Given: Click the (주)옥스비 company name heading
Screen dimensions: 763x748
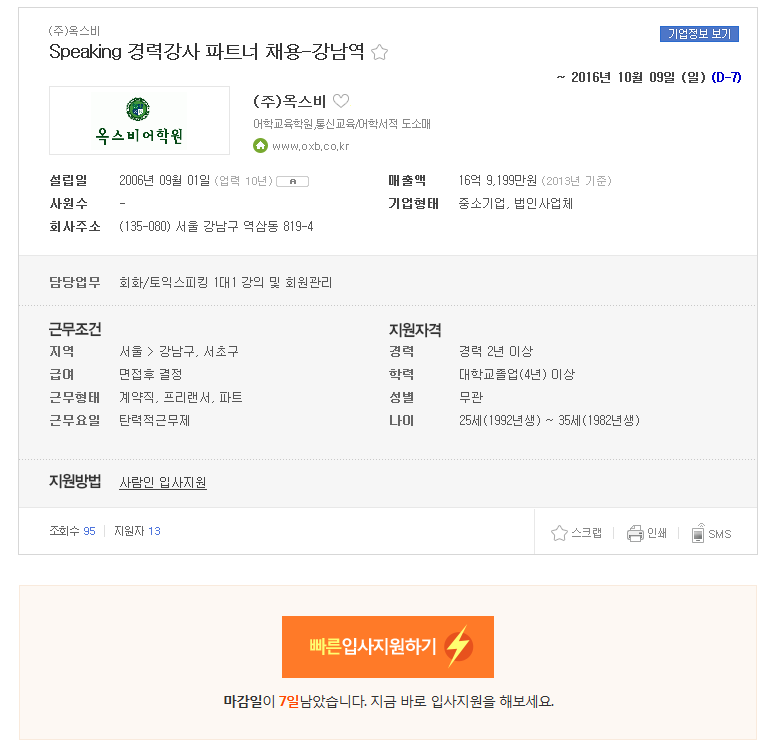Looking at the screenshot, I should coord(289,101).
